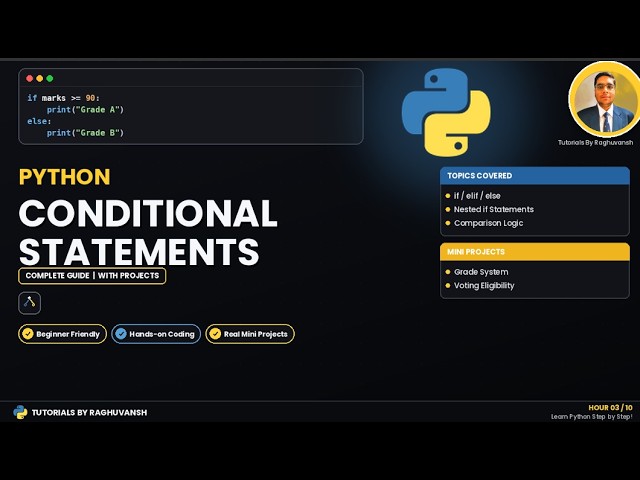Click the "if / elif / else" topic
Viewport: 640px width, 480px height.
click(477, 196)
